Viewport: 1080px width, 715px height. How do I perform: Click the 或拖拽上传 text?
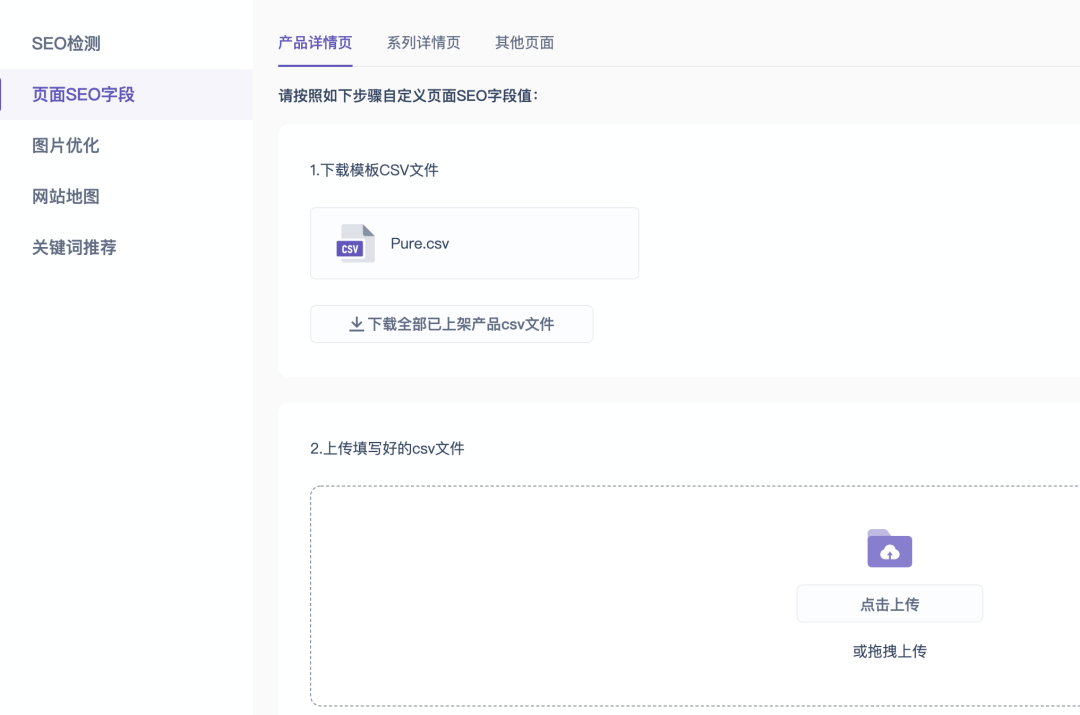(889, 651)
